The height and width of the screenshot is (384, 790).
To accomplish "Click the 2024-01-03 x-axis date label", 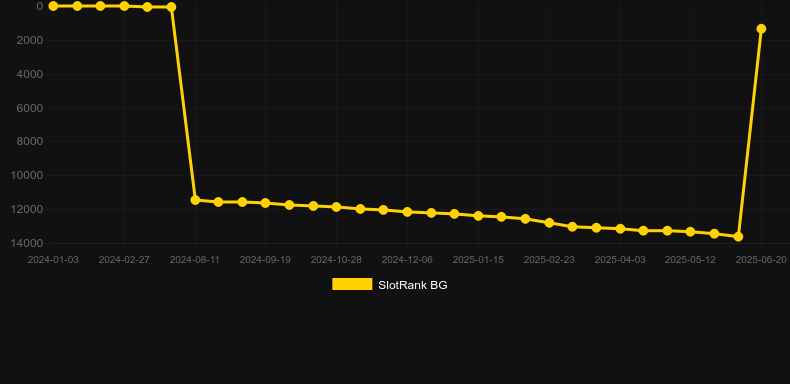I will tap(53, 260).
